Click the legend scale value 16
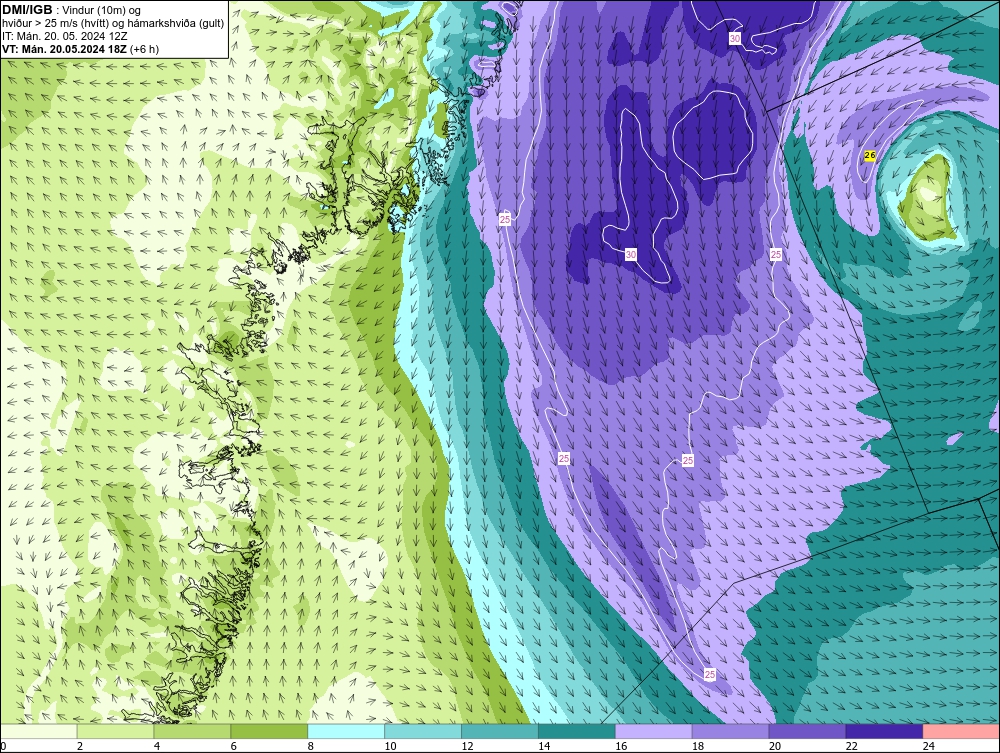 [x=621, y=746]
